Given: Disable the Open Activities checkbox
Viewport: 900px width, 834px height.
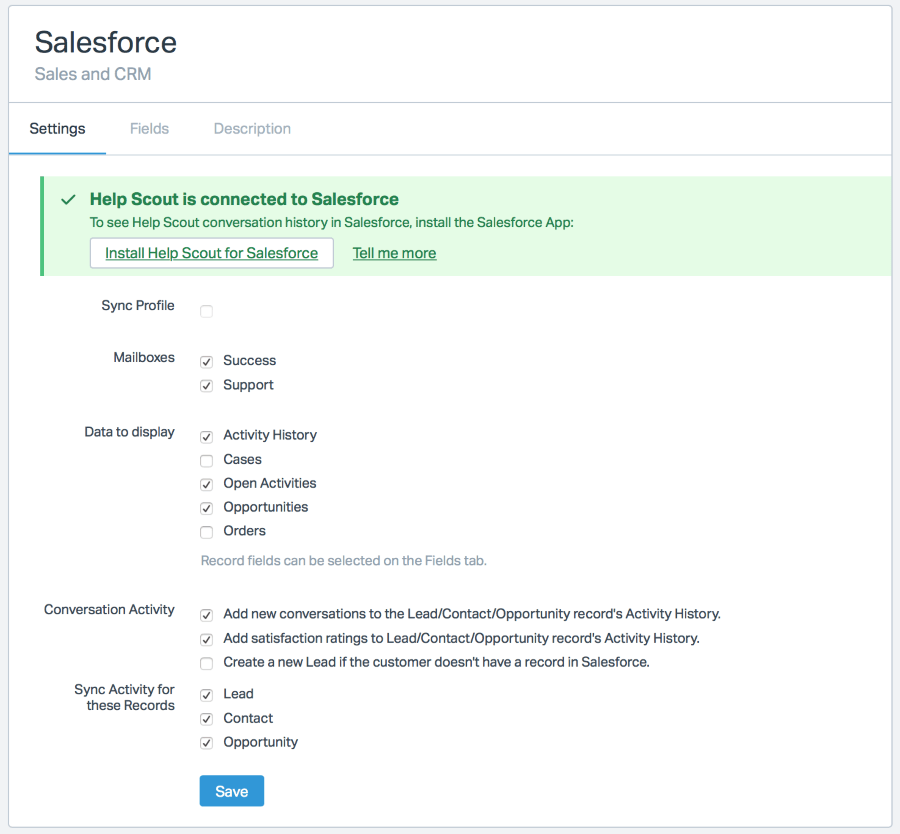Looking at the screenshot, I should click(206, 484).
